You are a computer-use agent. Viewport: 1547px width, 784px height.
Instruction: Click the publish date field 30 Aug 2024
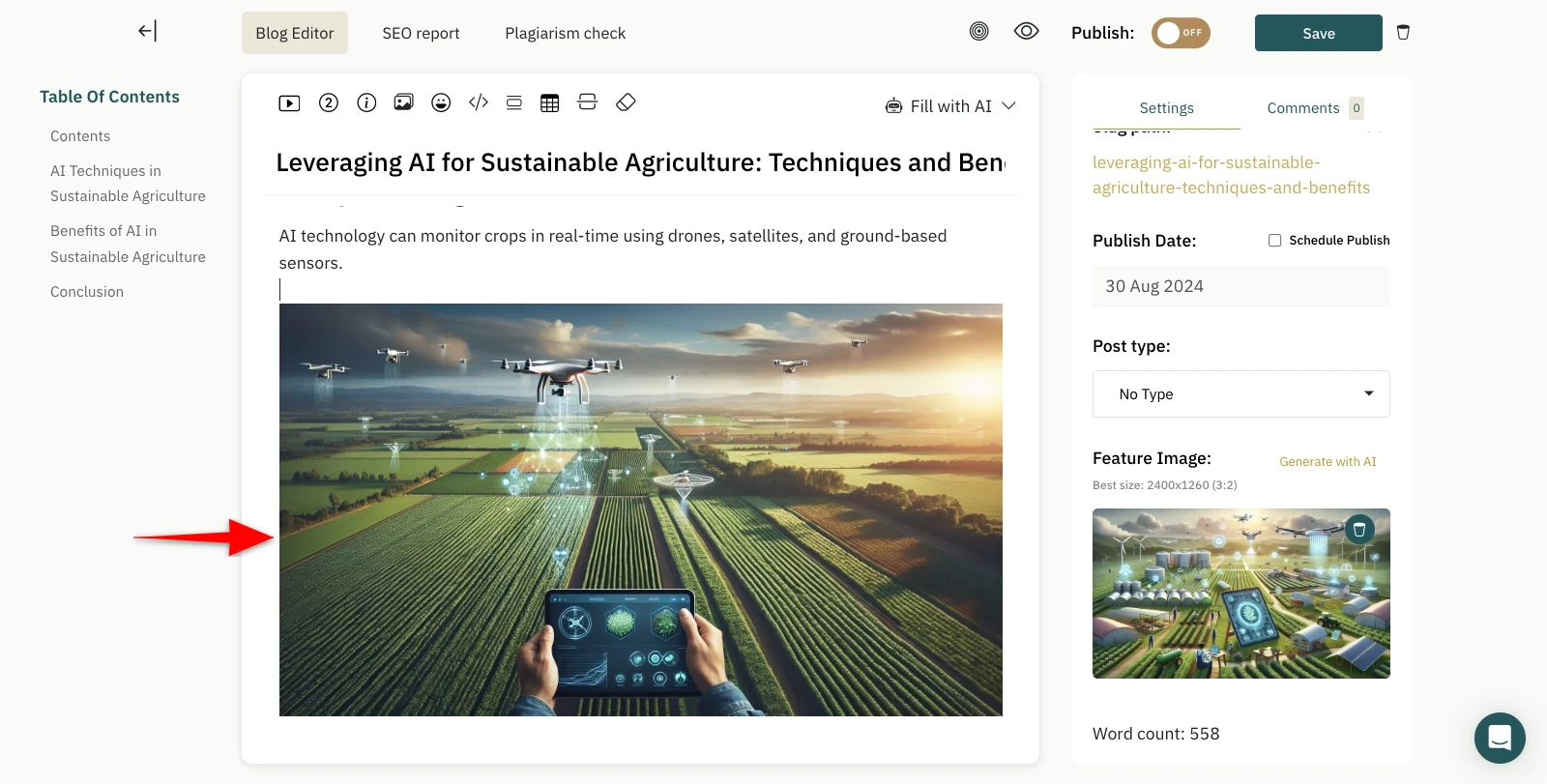coord(1241,286)
